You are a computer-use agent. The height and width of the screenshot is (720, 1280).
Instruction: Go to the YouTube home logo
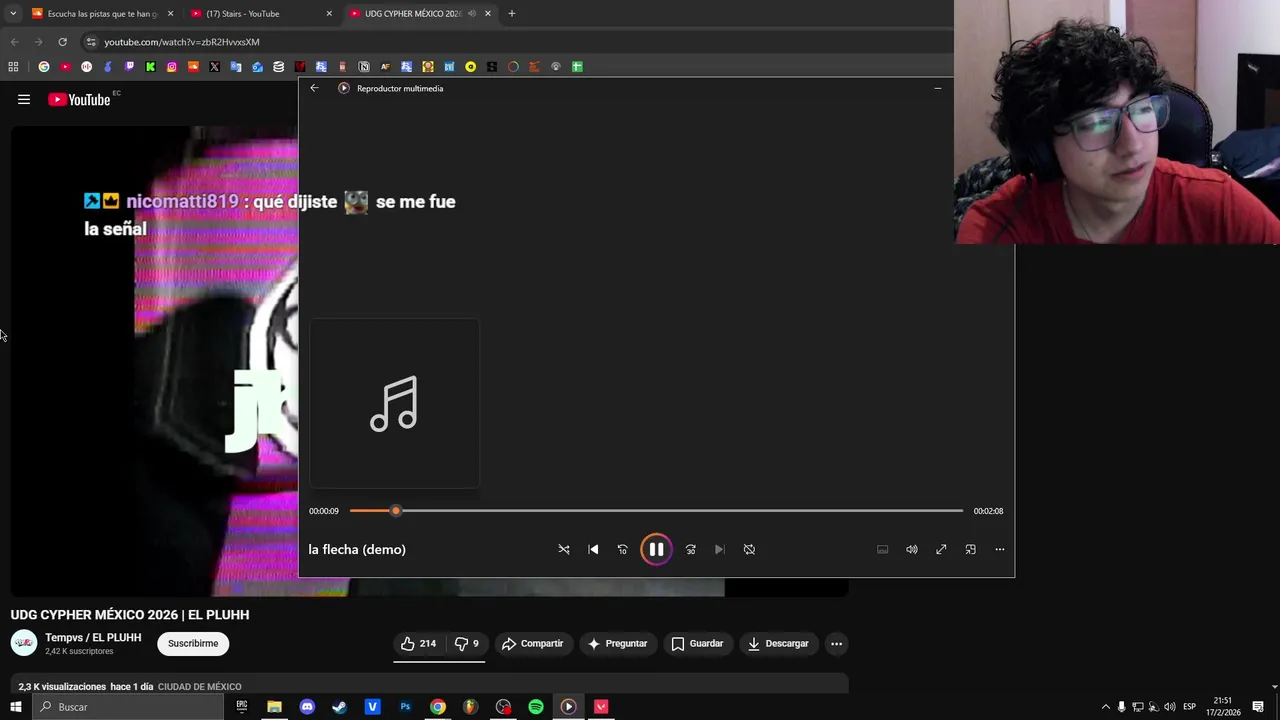(x=80, y=99)
